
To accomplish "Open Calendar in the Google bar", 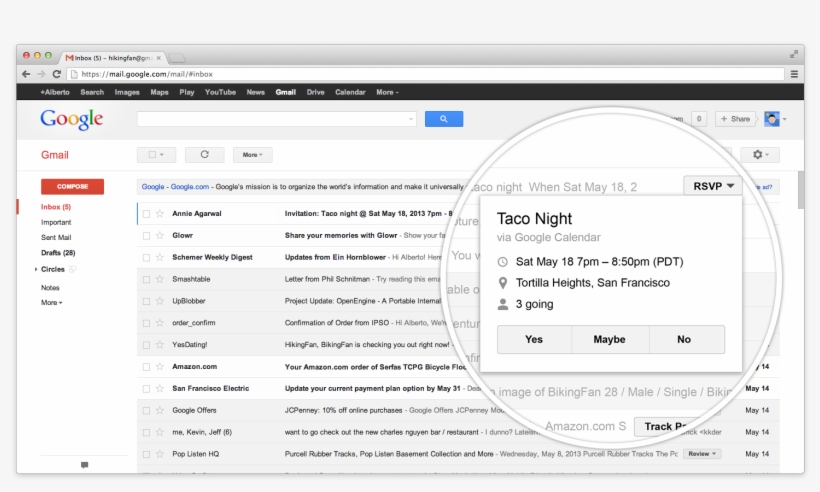I will coord(350,92).
